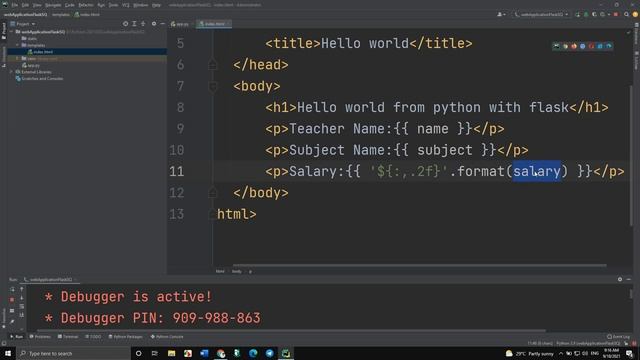
Task: Open the Edit menu
Action: coord(25,5)
